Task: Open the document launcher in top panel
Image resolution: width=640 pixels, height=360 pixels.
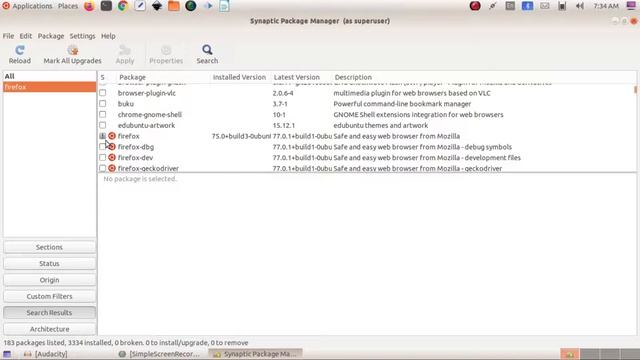Action: pyautogui.click(x=224, y=6)
